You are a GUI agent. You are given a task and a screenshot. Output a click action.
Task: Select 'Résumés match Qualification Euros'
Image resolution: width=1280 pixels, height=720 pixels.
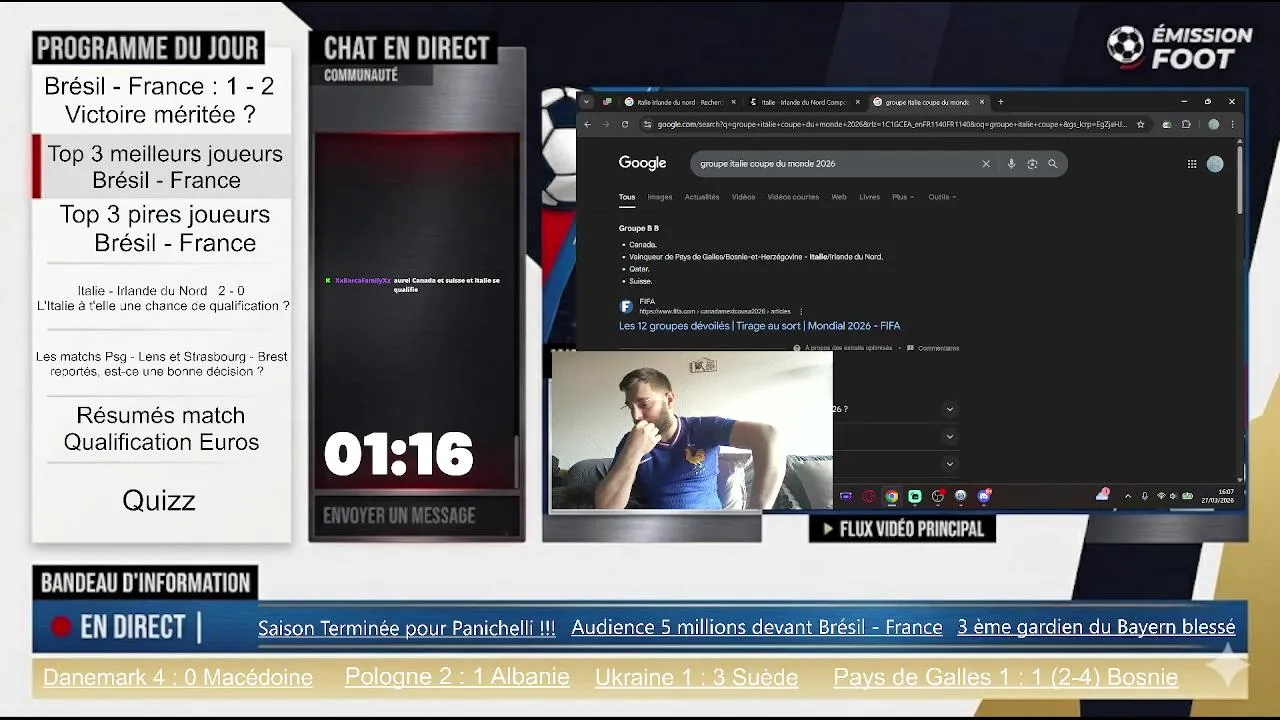coord(161,429)
